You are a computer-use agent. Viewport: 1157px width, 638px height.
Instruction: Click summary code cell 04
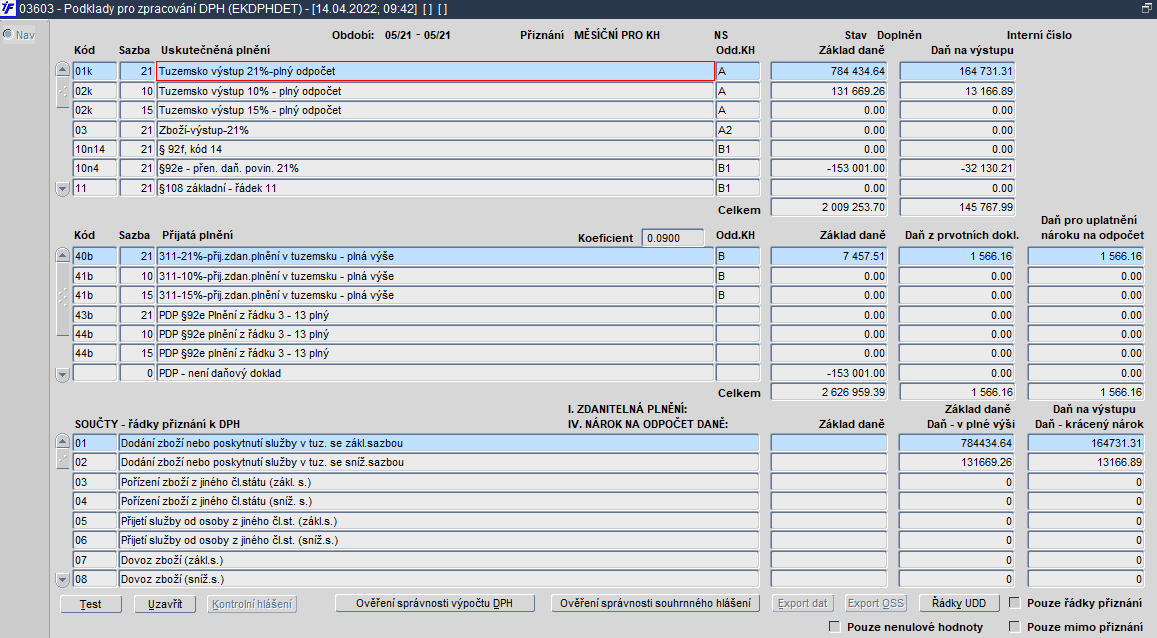coord(95,502)
